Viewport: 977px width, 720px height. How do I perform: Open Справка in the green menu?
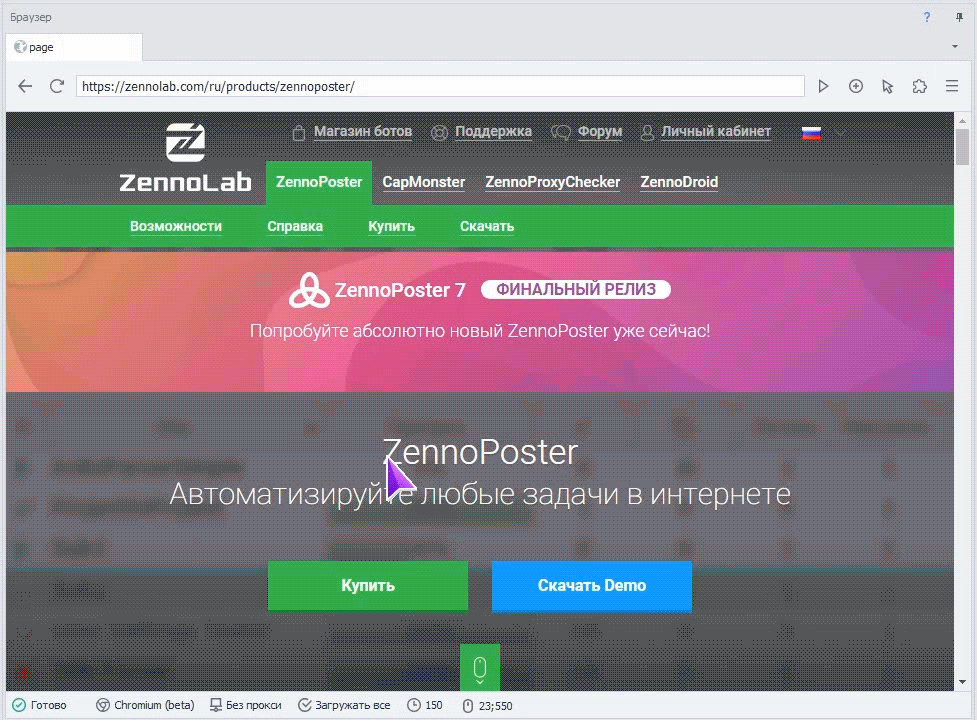point(295,226)
